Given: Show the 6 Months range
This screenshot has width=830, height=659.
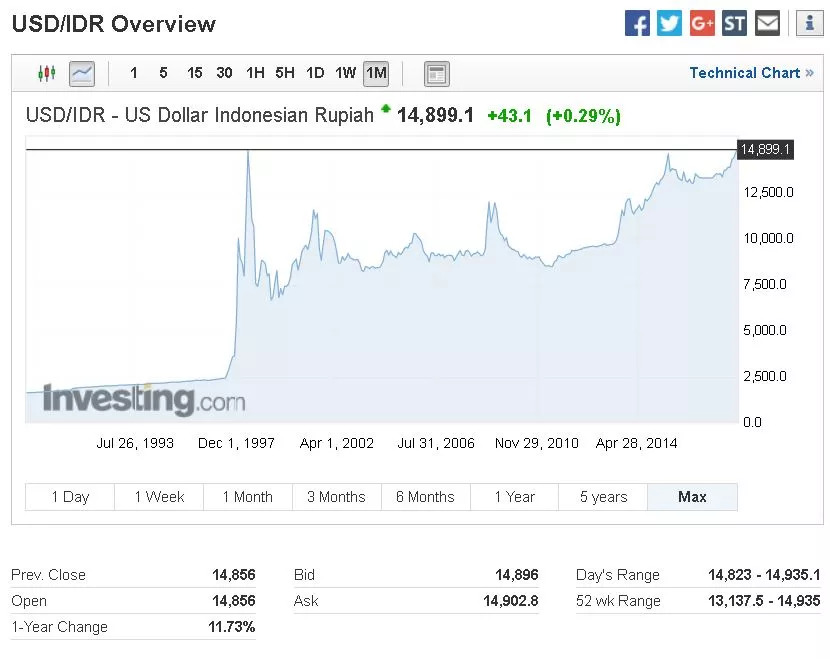Looking at the screenshot, I should (x=426, y=497).
